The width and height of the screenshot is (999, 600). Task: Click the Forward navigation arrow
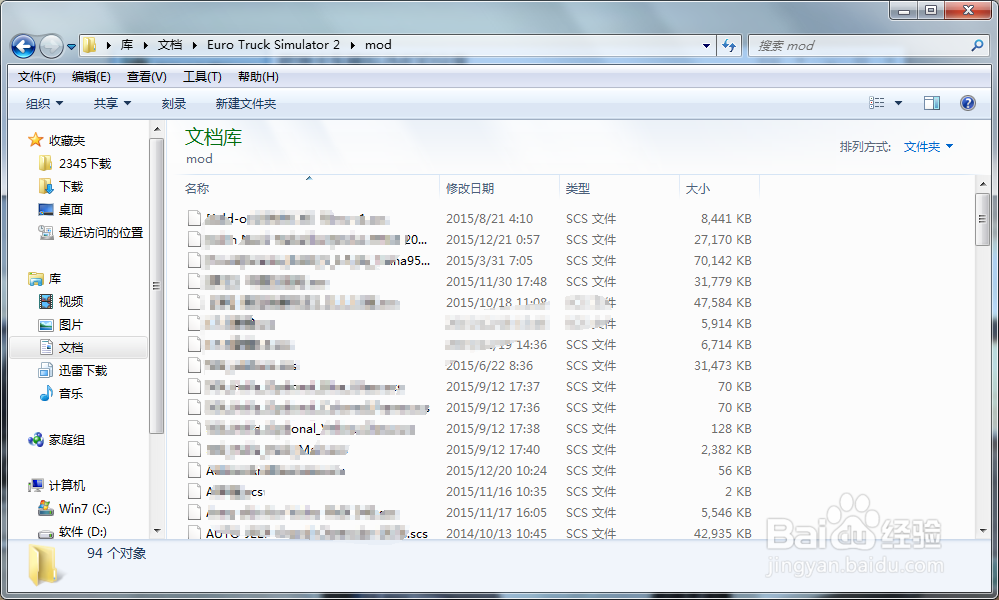(x=51, y=46)
